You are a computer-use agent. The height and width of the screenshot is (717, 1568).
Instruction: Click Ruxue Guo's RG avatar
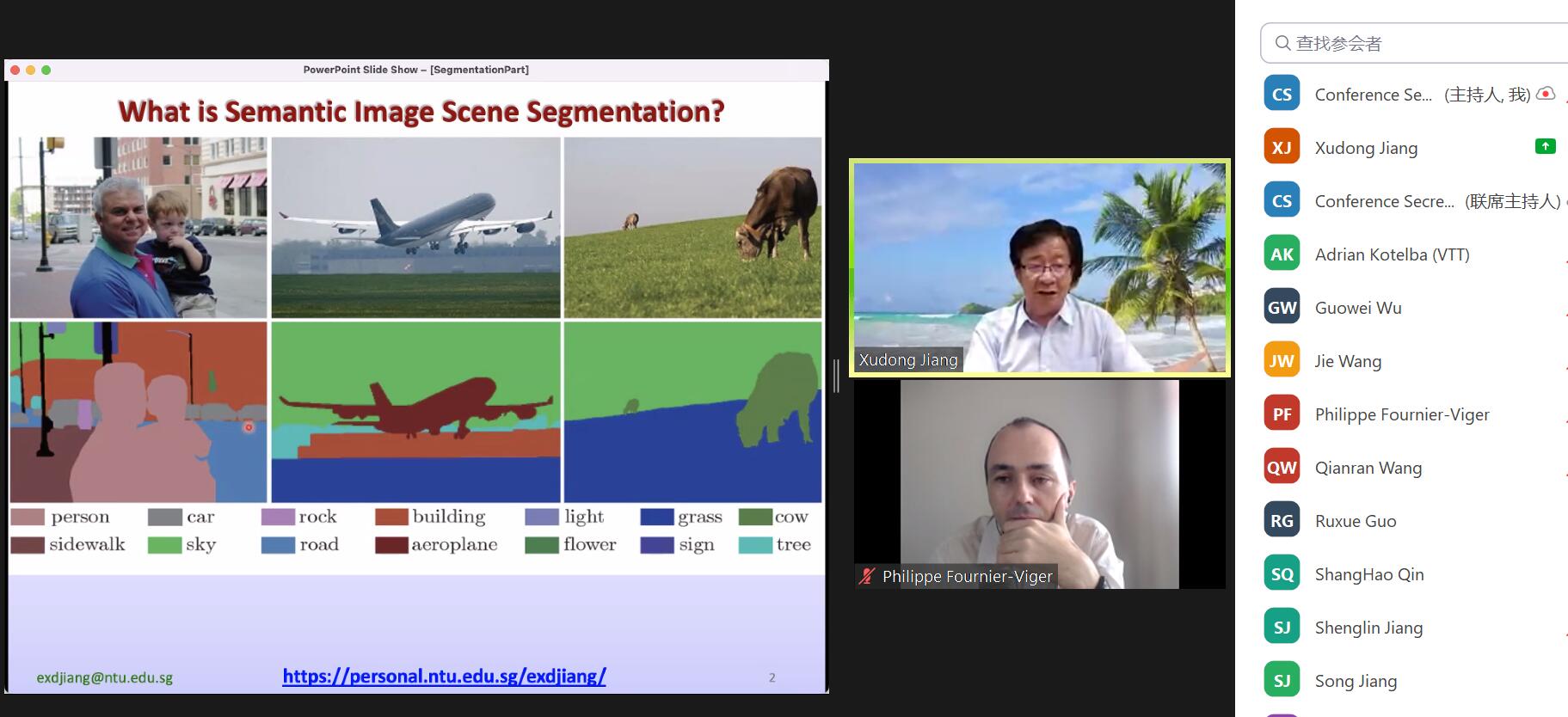pyautogui.click(x=1282, y=520)
